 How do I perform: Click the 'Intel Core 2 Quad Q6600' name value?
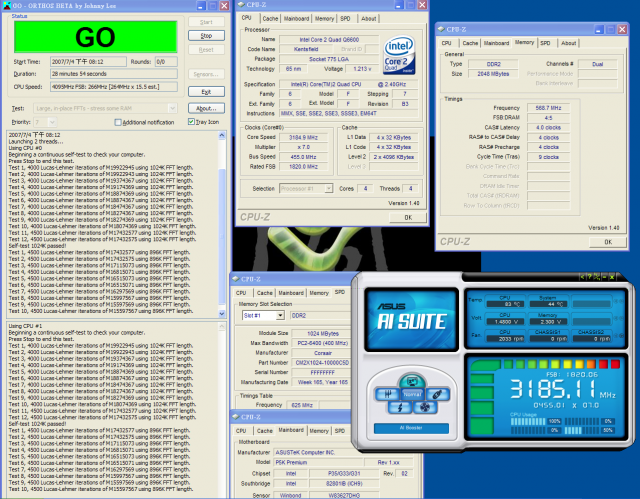[x=329, y=40]
